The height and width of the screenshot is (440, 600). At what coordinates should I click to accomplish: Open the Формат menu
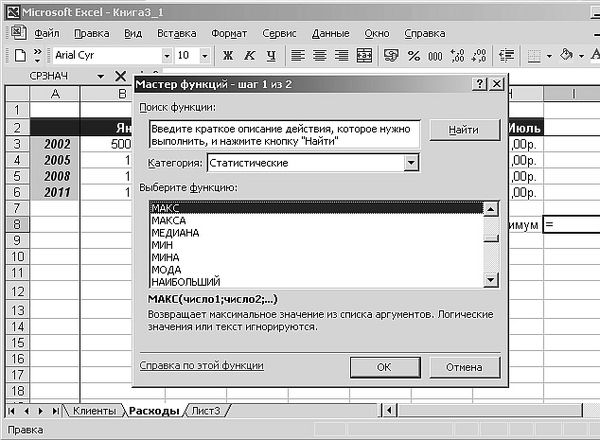pos(229,33)
